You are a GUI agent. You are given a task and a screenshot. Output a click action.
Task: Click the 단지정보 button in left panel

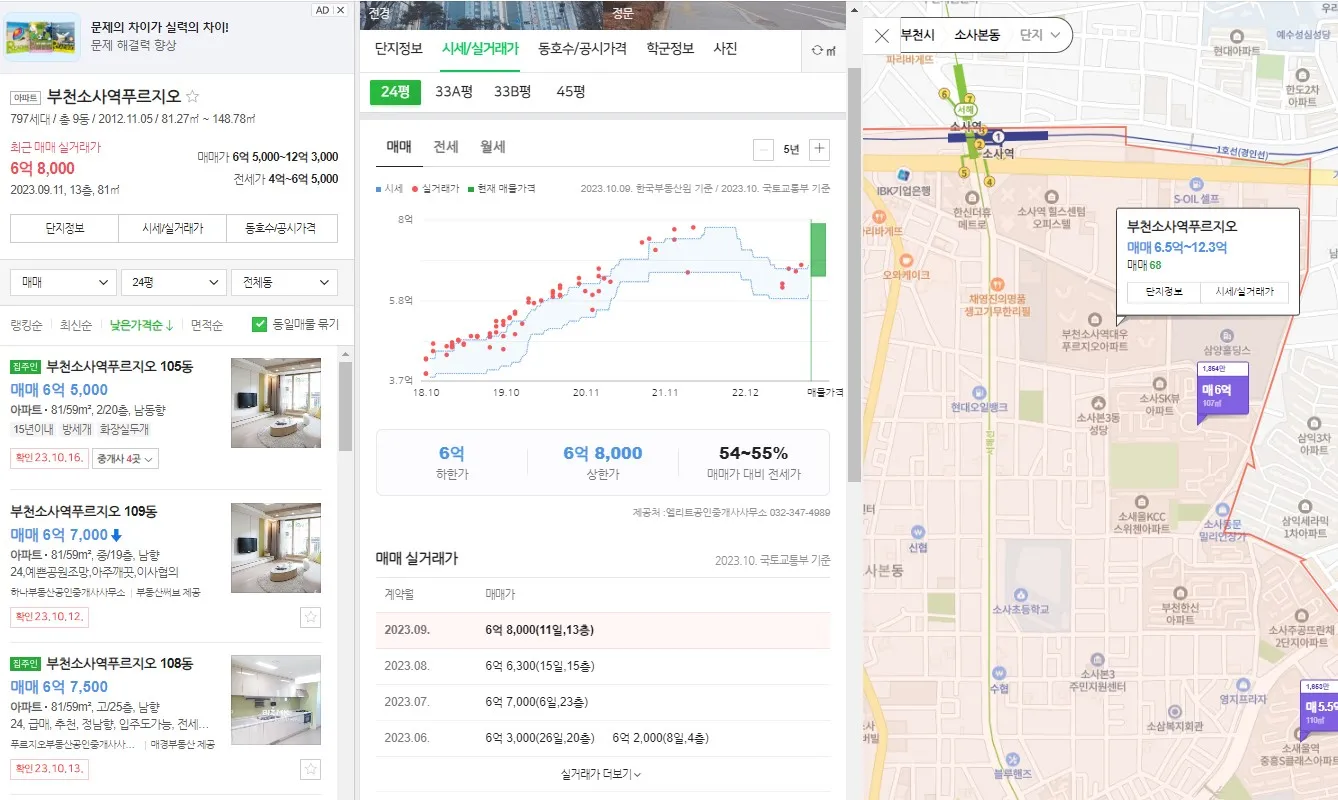(64, 228)
